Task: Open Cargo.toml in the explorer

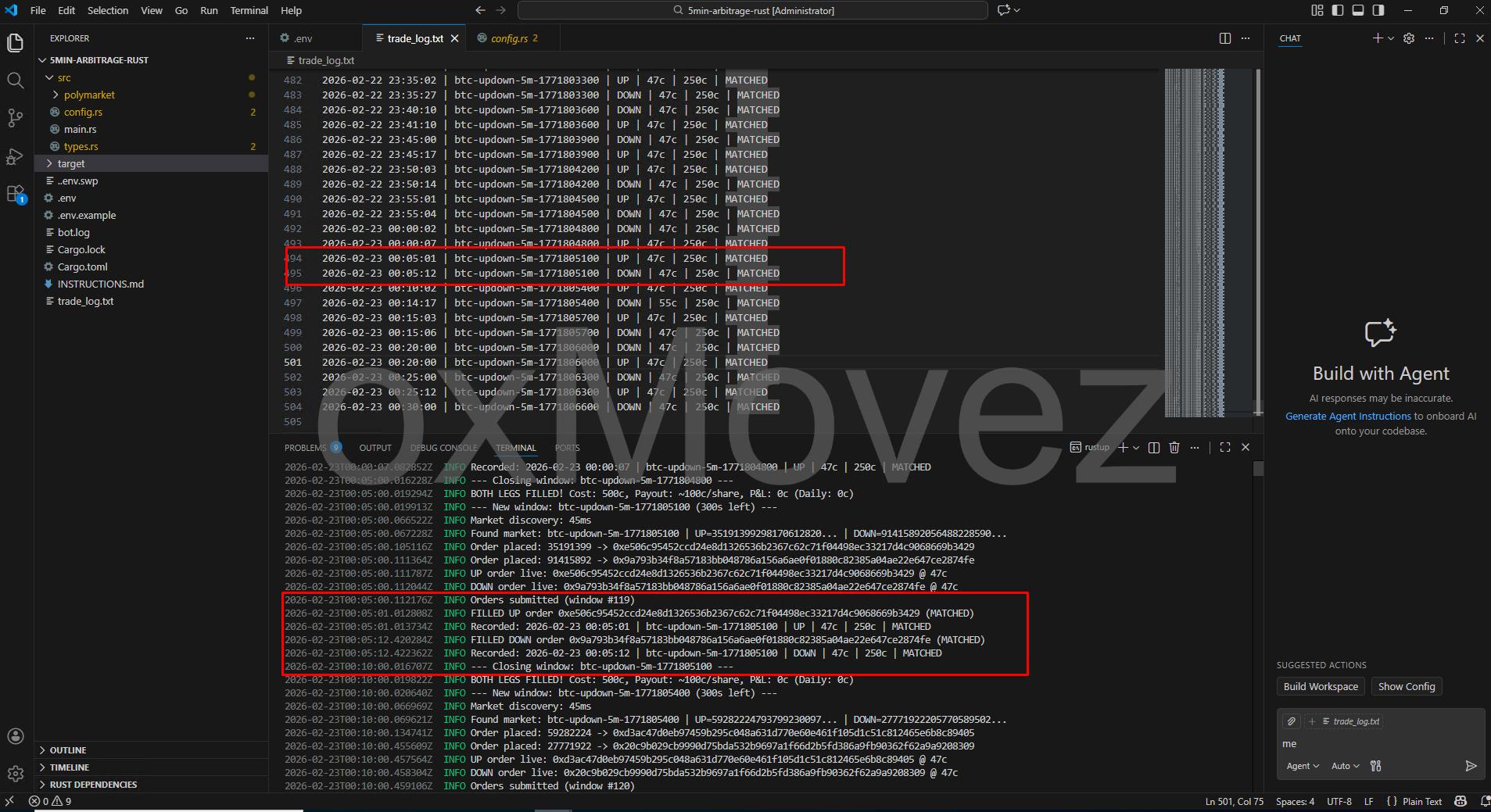Action: (x=82, y=266)
